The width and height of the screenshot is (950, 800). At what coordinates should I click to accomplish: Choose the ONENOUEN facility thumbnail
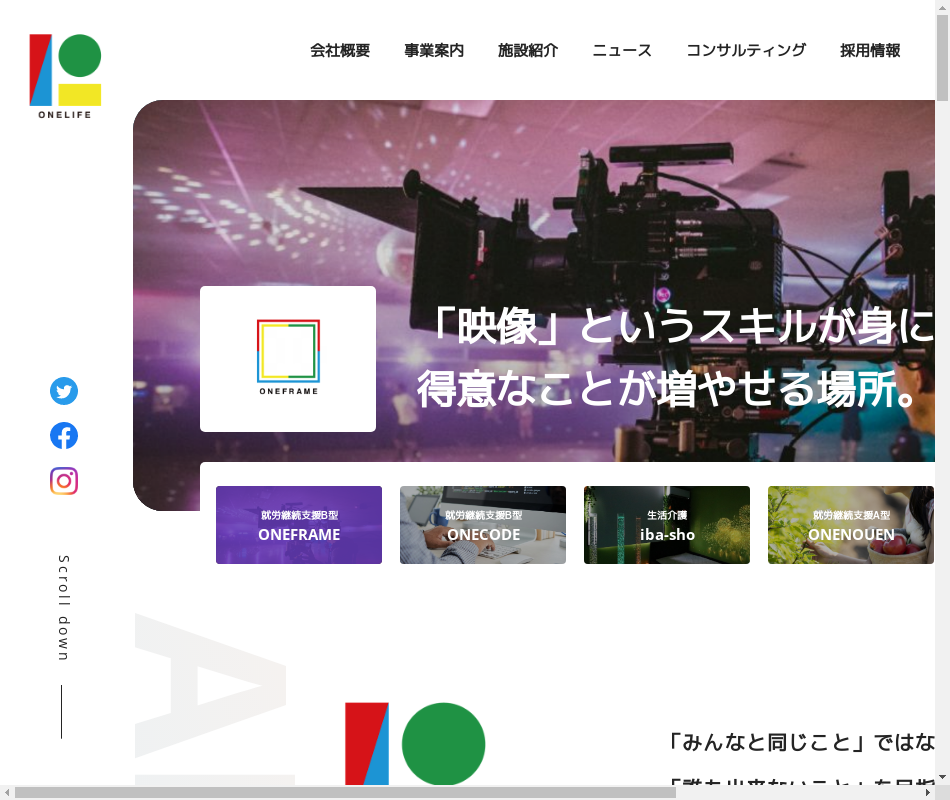(850, 525)
